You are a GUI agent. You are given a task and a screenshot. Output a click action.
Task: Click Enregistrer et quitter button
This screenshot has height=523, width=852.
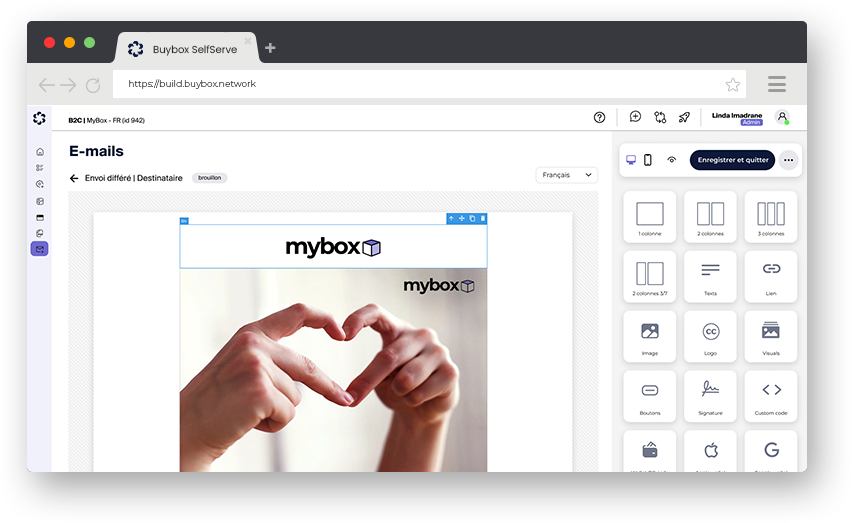click(732, 160)
